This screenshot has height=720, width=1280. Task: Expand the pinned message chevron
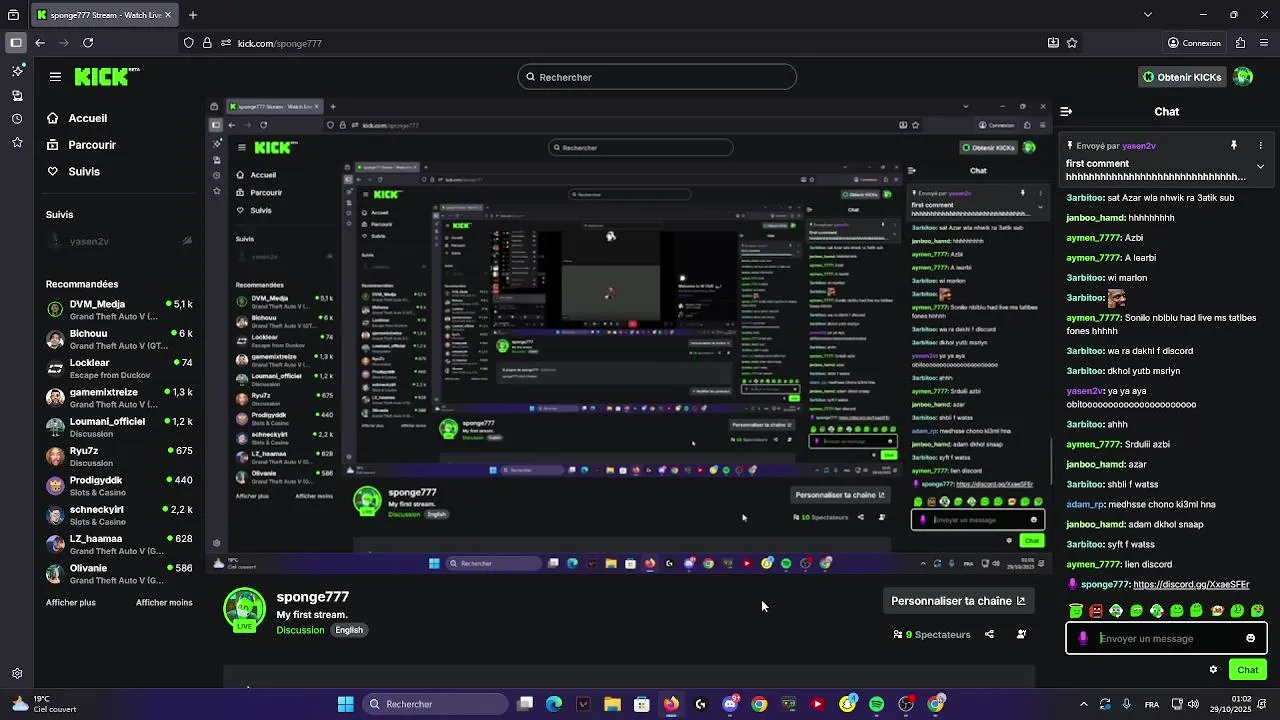tap(1260, 167)
